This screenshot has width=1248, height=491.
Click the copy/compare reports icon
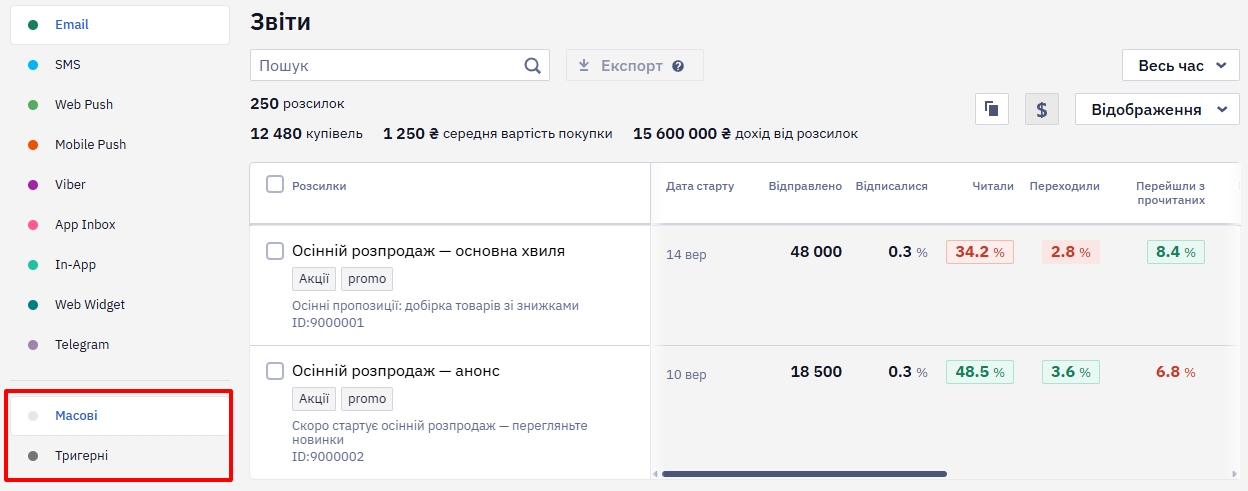991,109
